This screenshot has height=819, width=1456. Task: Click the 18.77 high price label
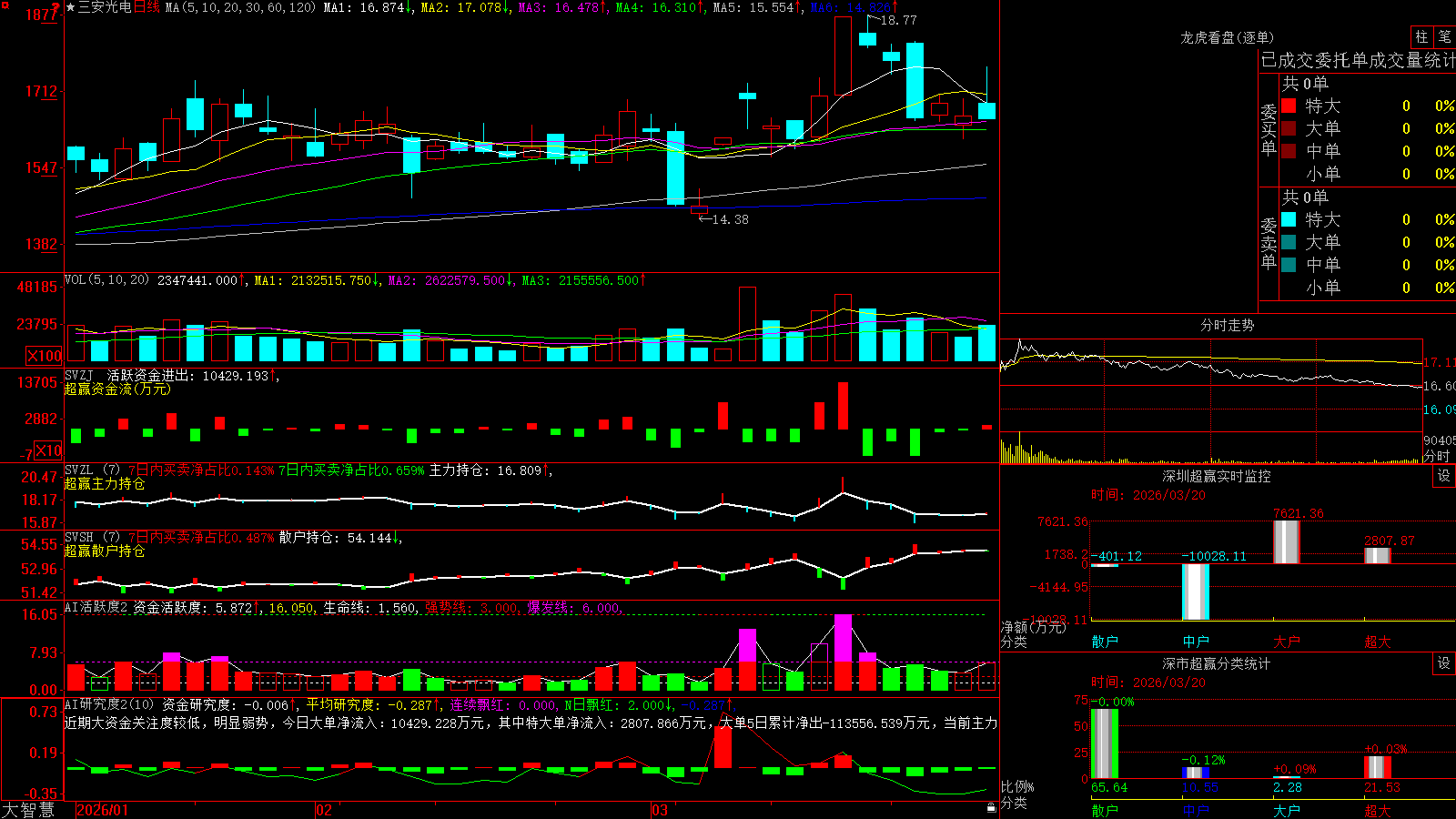click(x=899, y=20)
